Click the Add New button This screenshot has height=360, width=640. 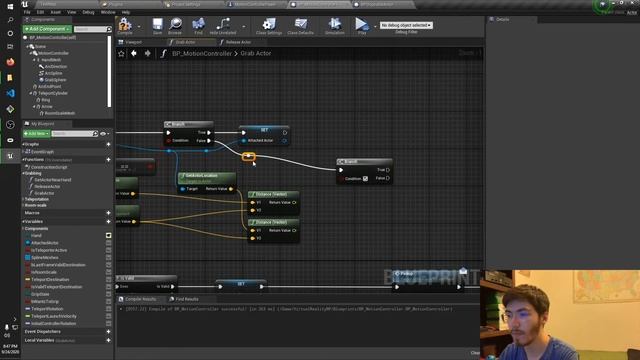point(36,133)
